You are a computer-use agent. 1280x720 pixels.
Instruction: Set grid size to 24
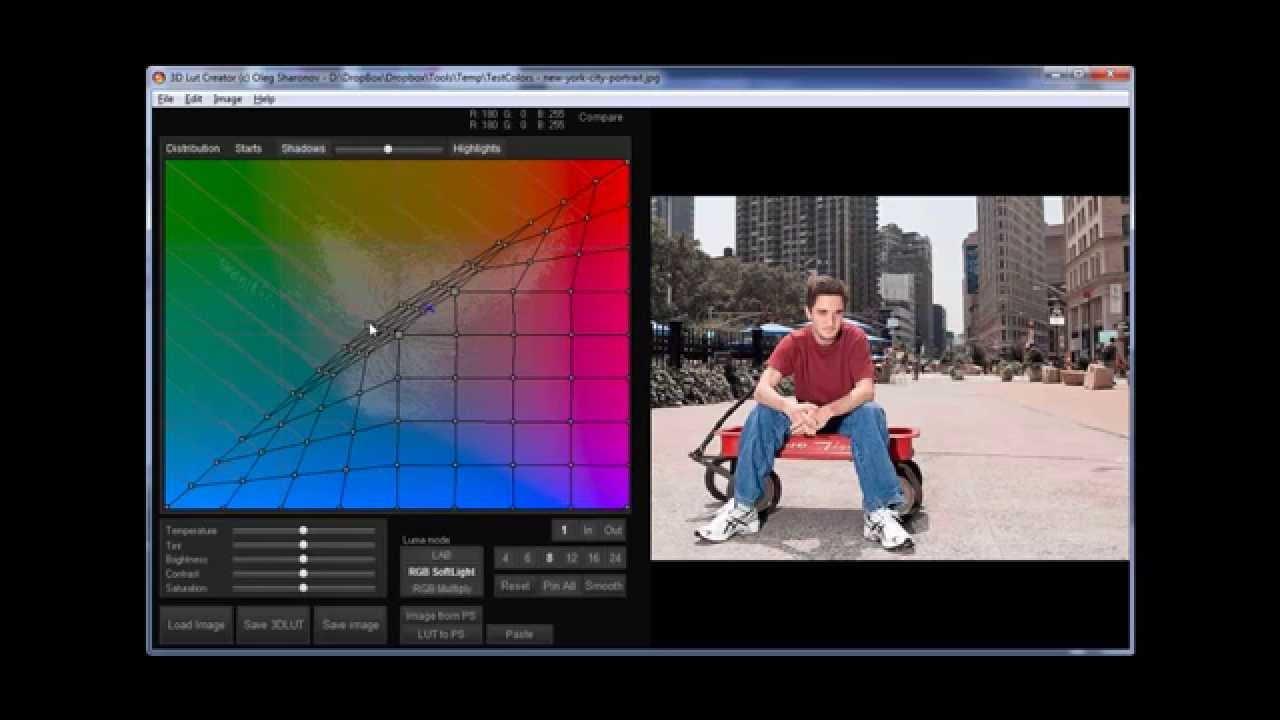pyautogui.click(x=615, y=558)
